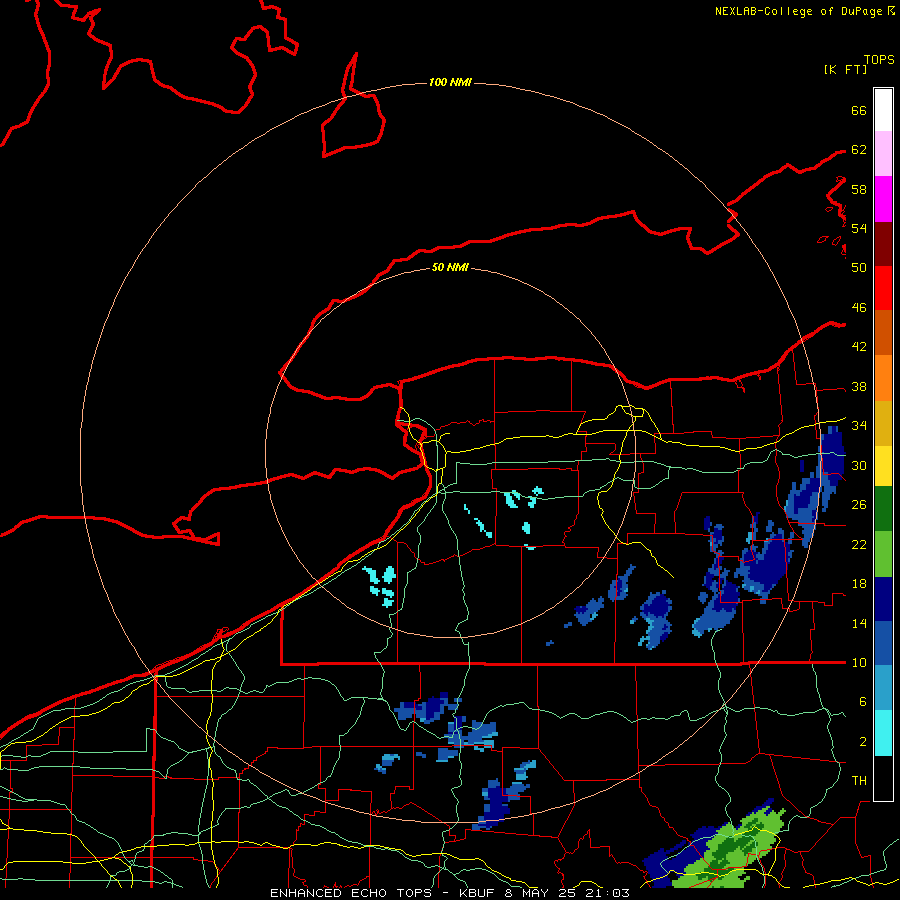Click the 50 value on the legend
Viewport: 900px width, 900px height.
[x=859, y=268]
